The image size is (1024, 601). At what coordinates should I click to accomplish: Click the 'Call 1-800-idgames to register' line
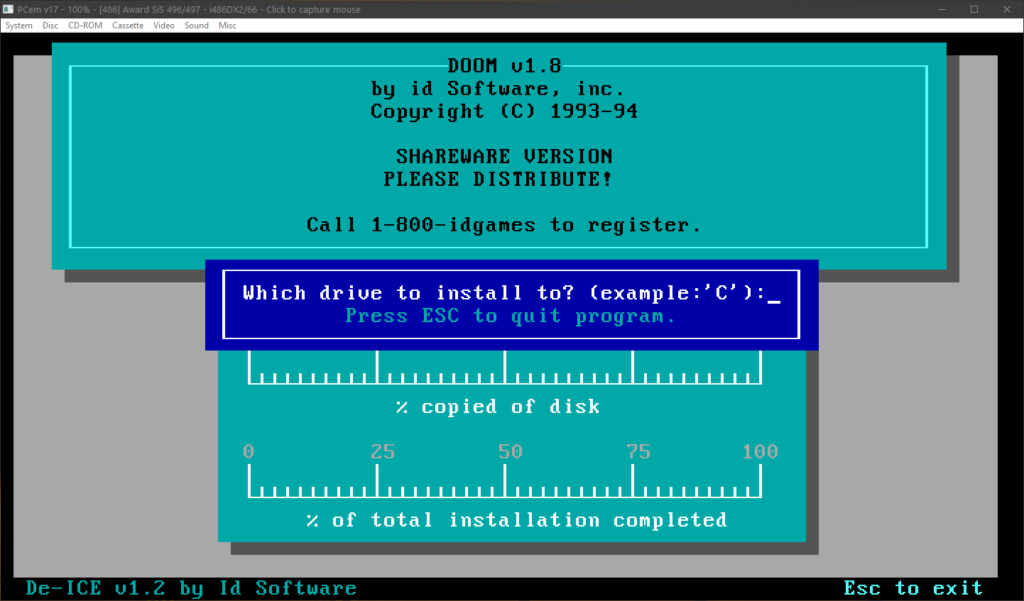click(504, 225)
